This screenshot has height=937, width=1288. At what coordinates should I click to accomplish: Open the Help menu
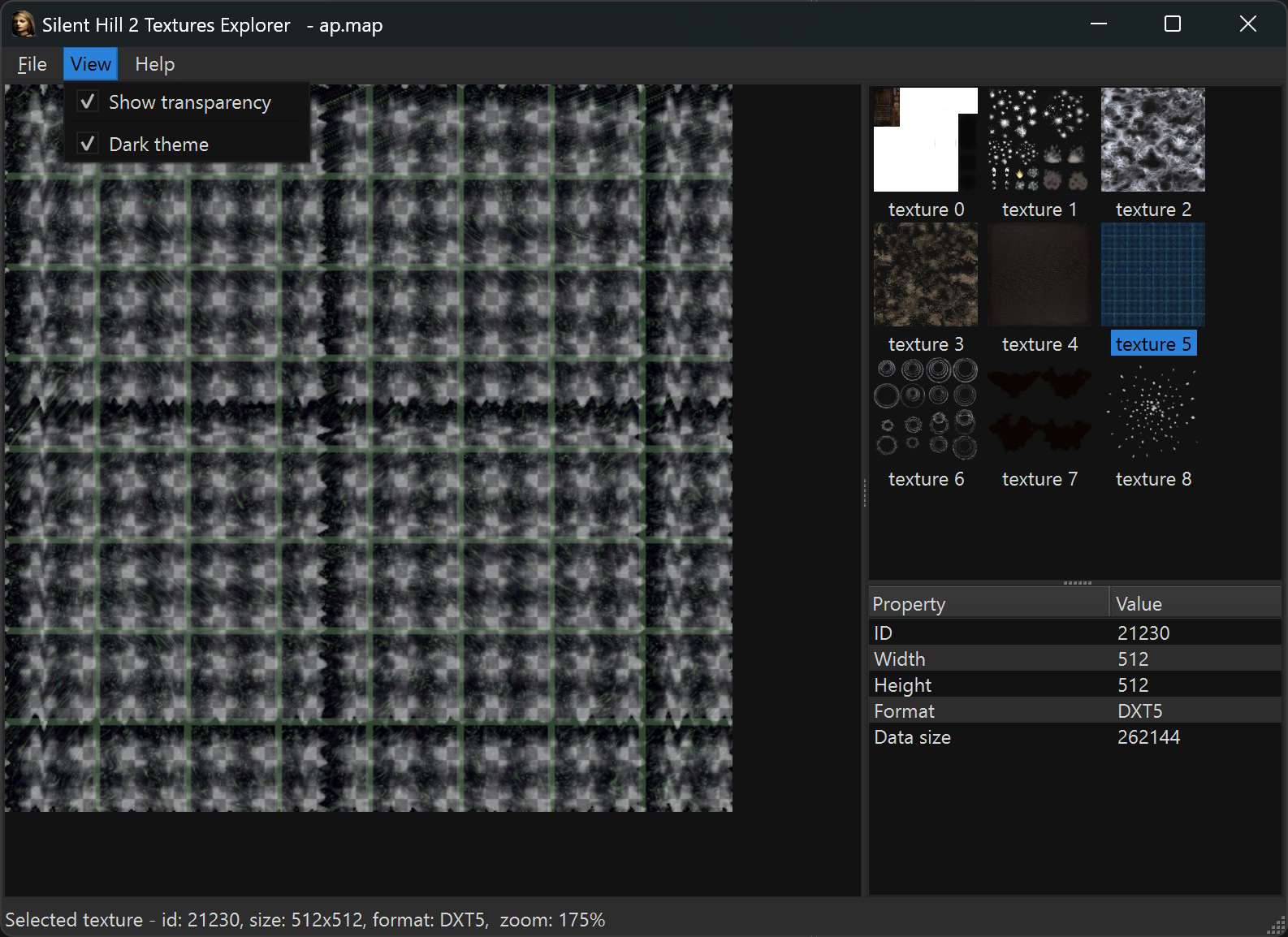[154, 64]
